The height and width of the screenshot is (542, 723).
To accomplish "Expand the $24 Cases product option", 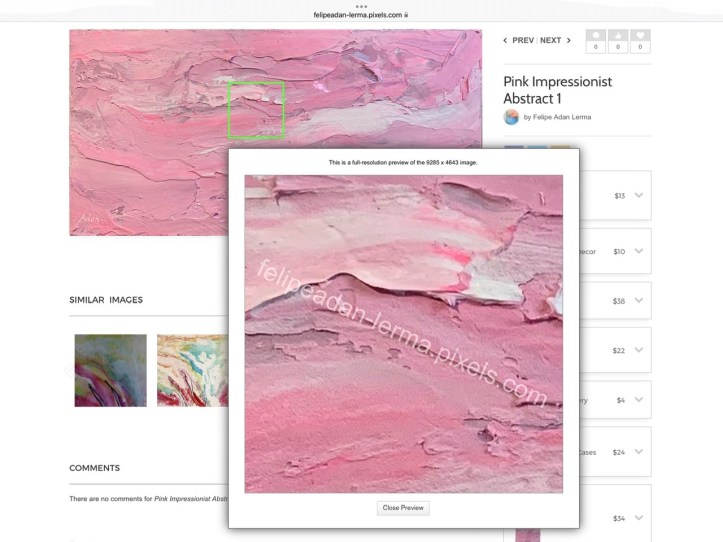I will click(638, 452).
